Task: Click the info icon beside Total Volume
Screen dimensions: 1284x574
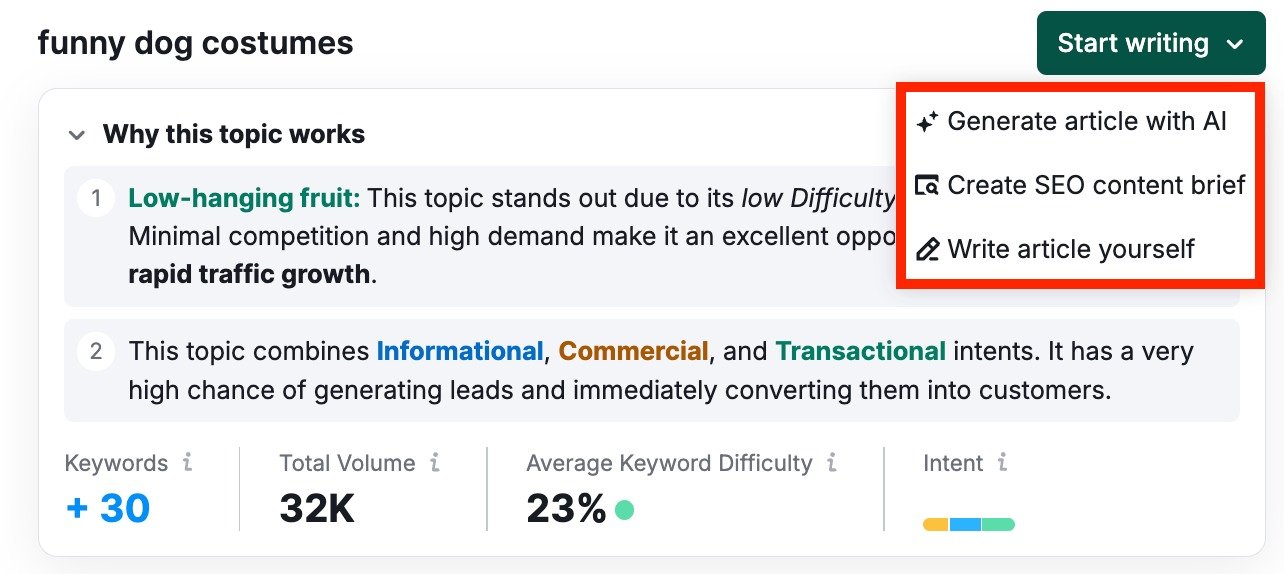Action: coord(434,463)
